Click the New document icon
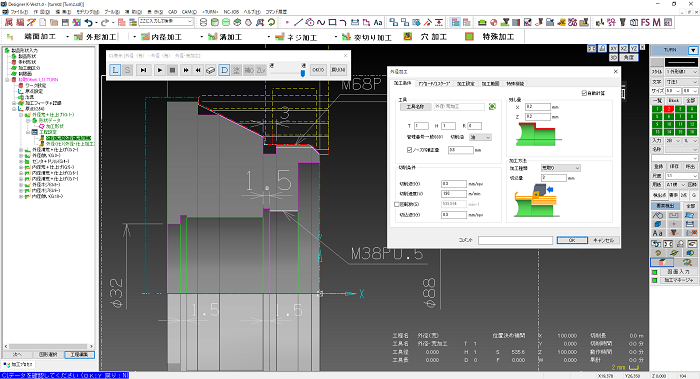 (42, 22)
